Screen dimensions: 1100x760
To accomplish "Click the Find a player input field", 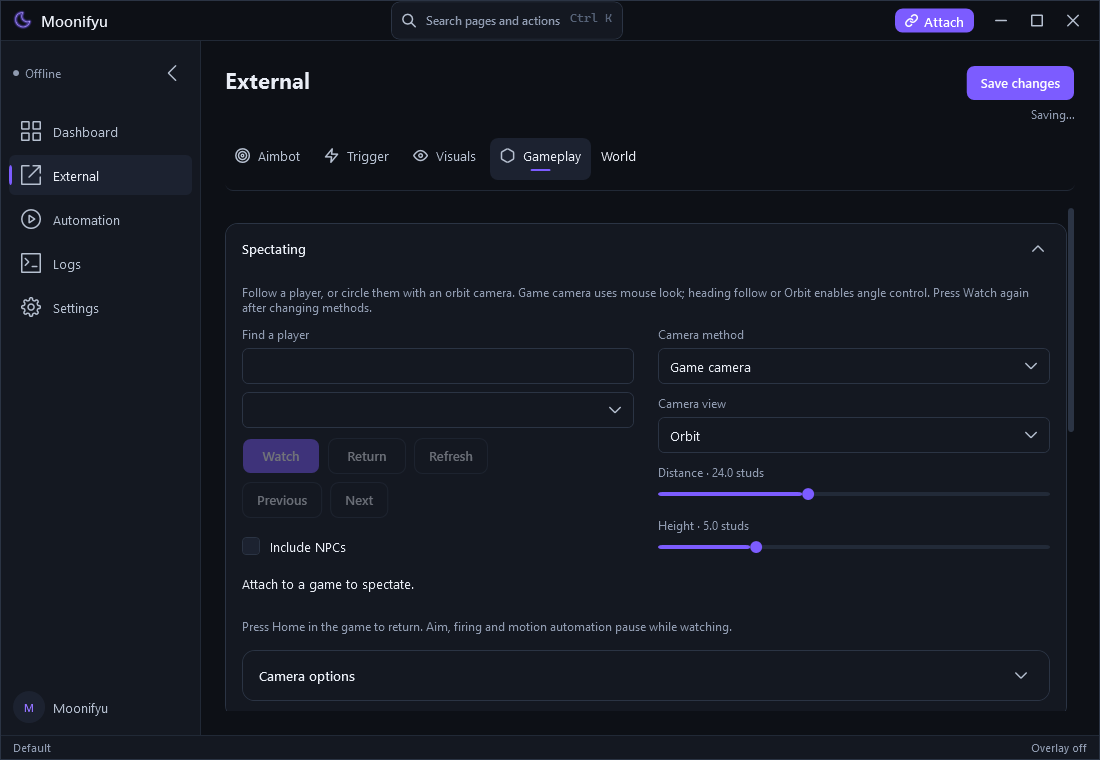I will point(438,366).
